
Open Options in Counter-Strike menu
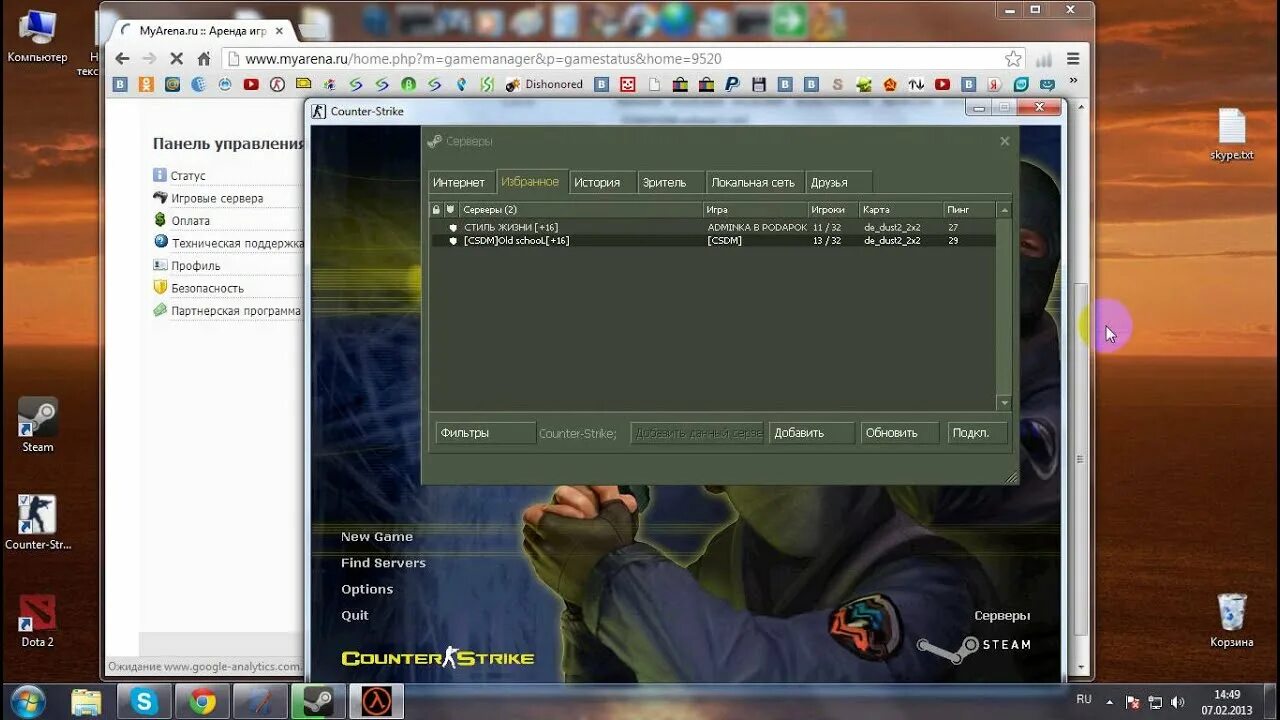[367, 589]
